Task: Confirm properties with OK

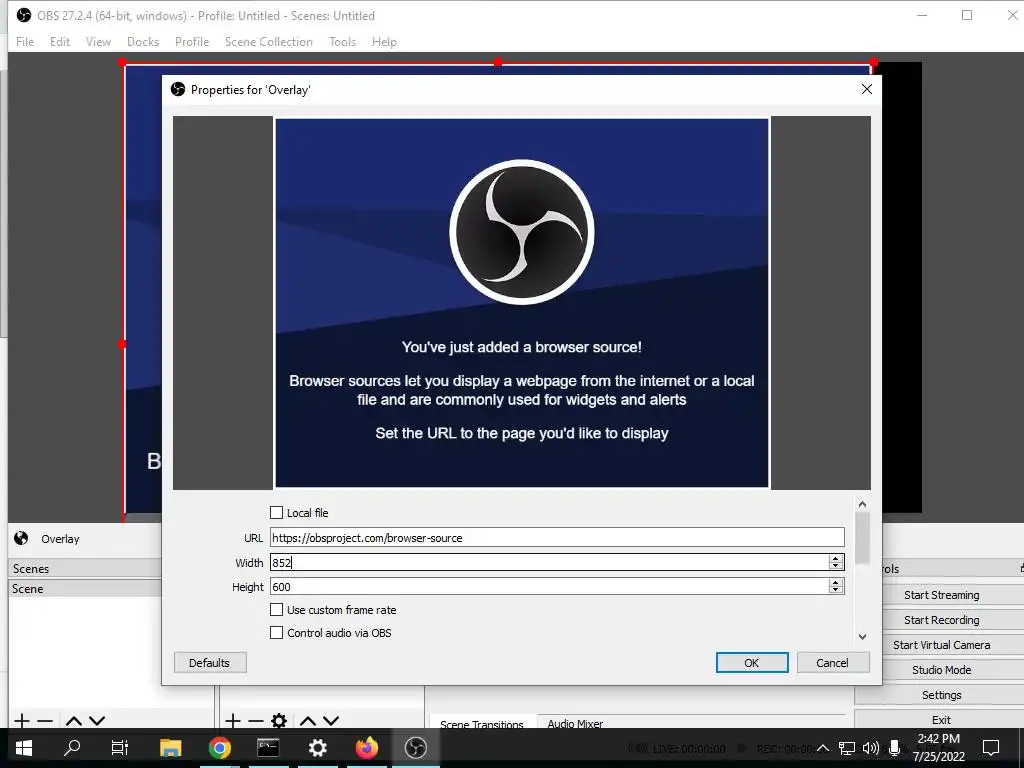Action: coord(752,662)
